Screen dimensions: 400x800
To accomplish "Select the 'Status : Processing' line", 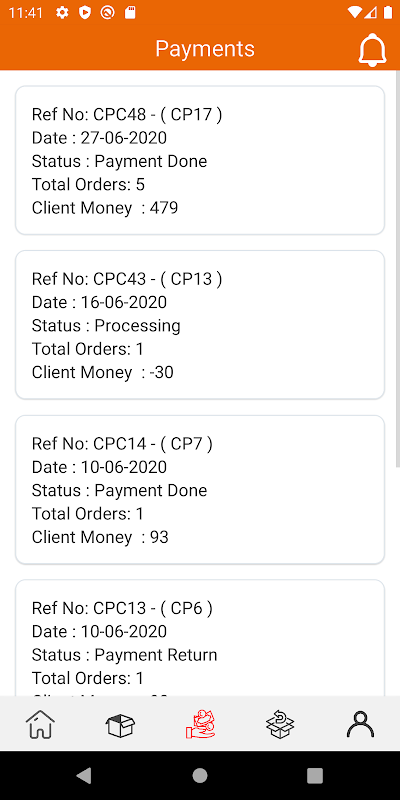I will 106,326.
